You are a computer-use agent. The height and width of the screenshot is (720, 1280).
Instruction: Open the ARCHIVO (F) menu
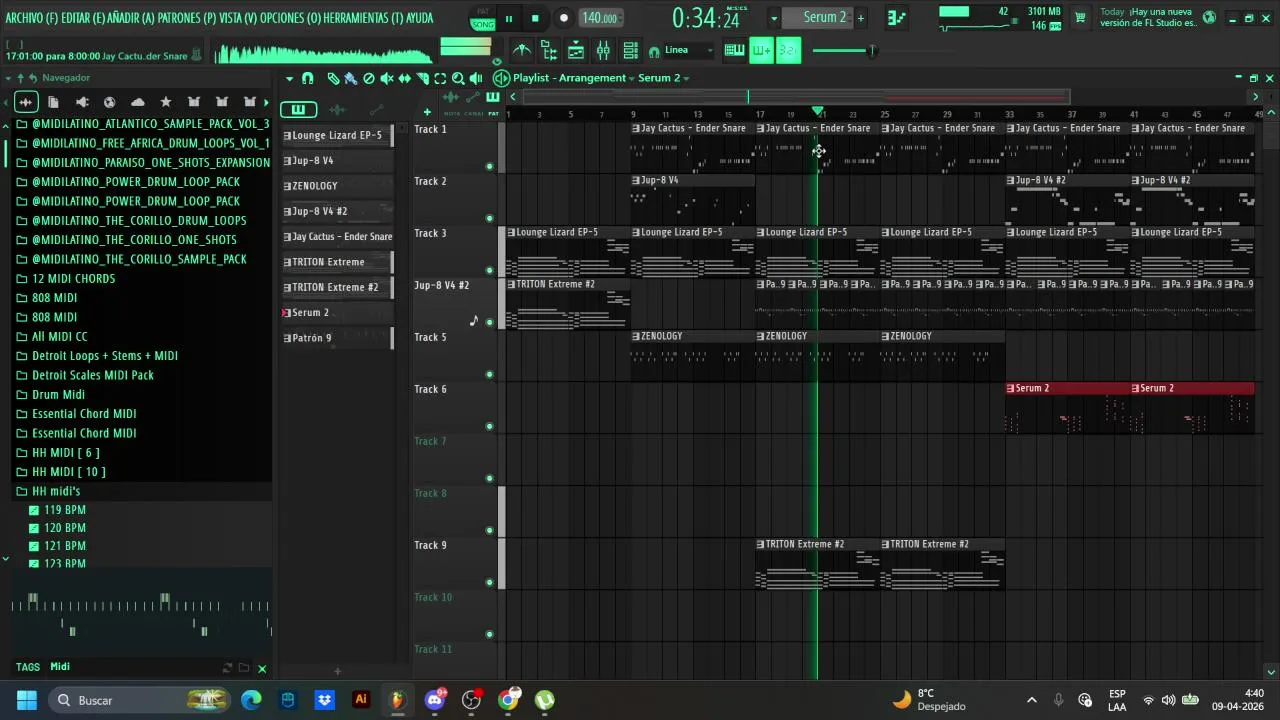[31, 18]
